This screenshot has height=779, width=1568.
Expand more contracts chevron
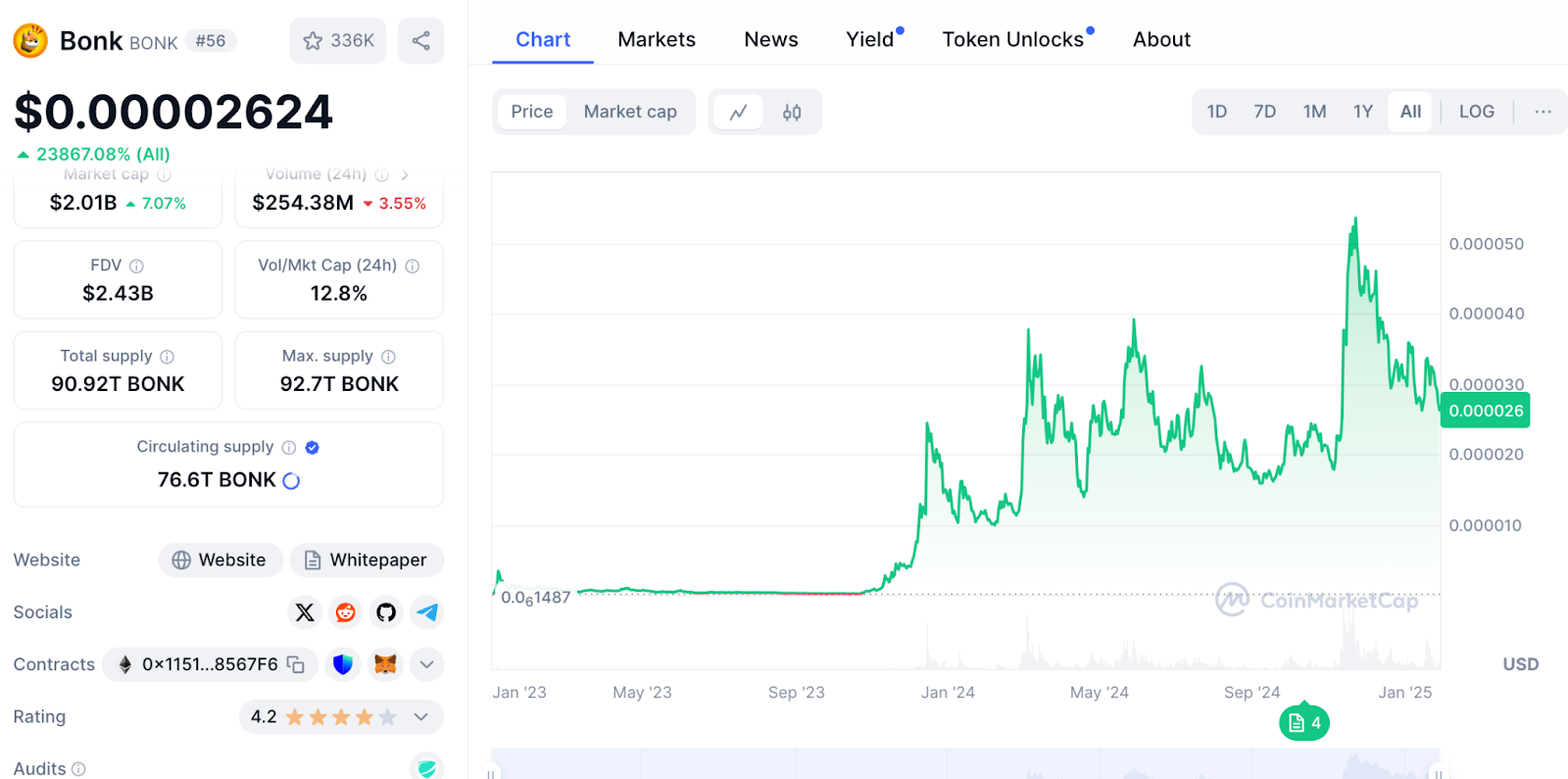click(427, 664)
